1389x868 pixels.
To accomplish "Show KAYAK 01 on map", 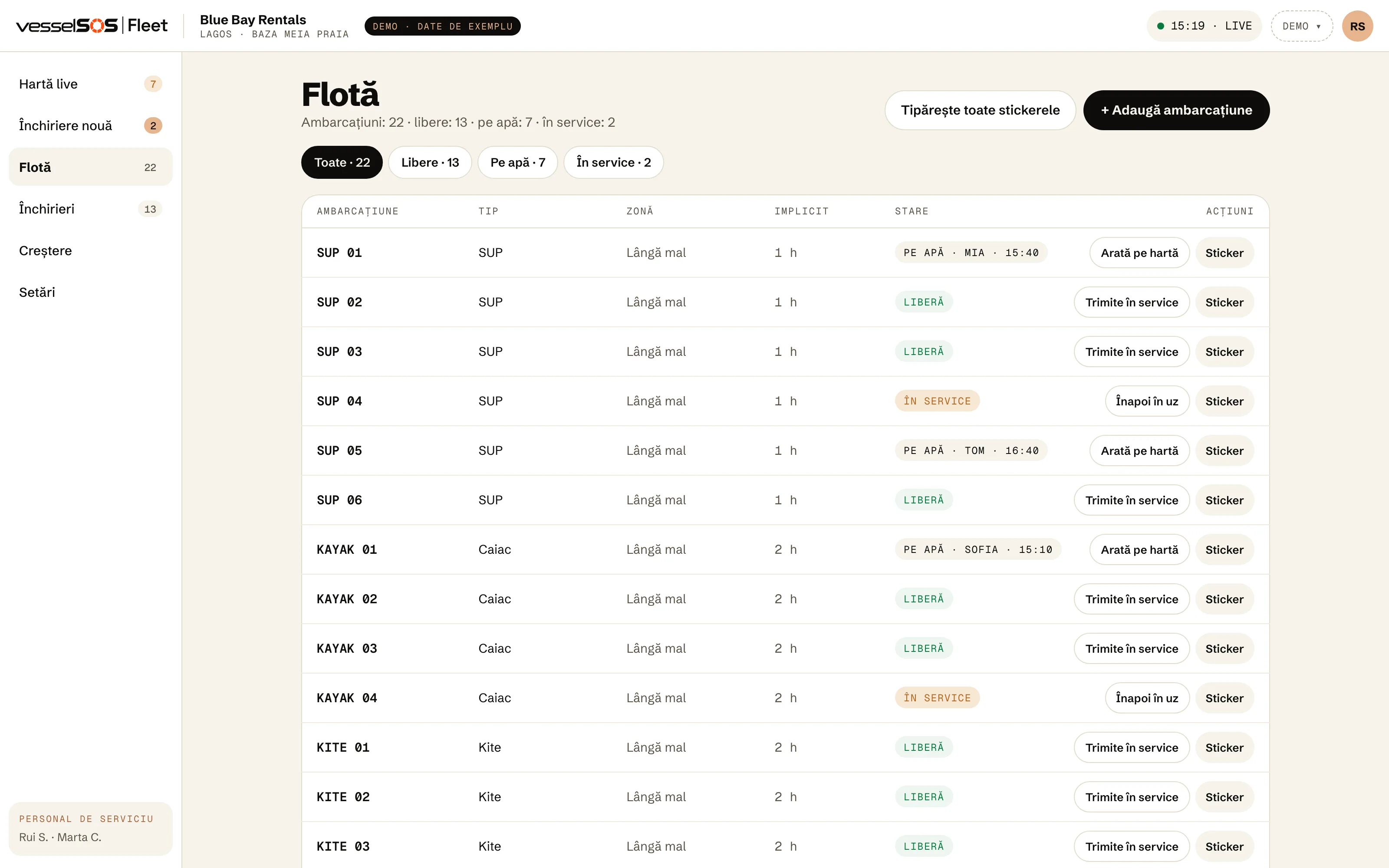I will click(x=1139, y=550).
